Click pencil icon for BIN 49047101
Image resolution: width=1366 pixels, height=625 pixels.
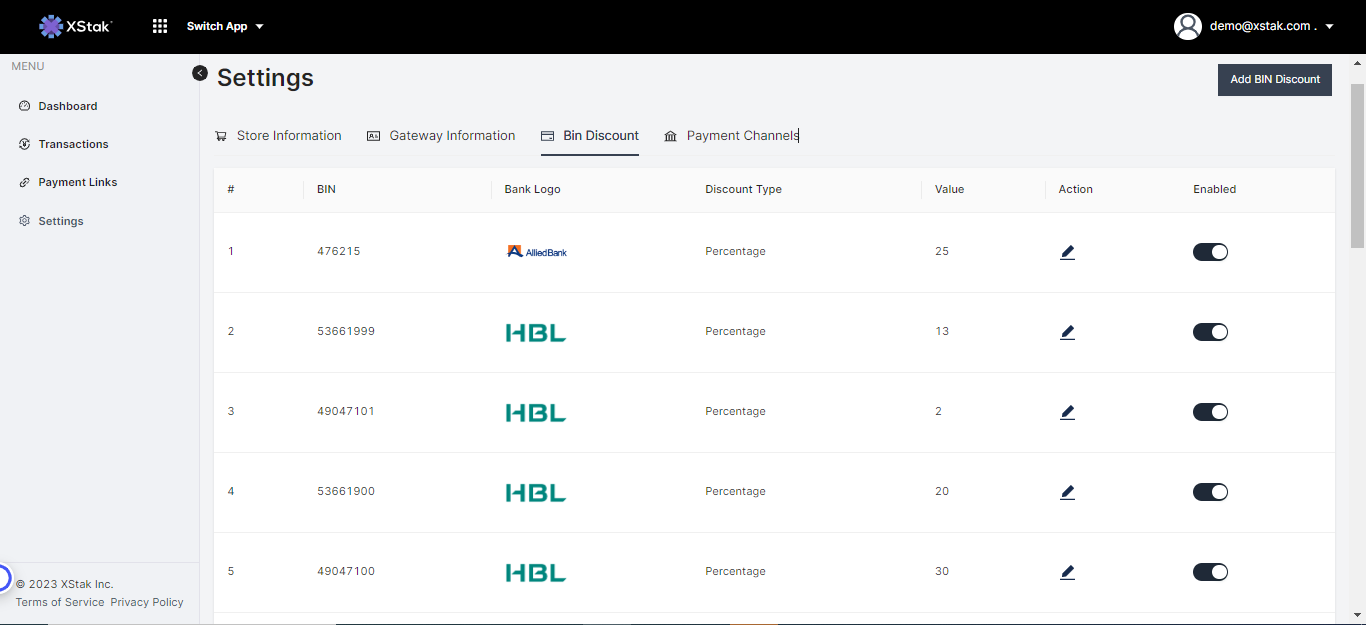(1067, 412)
